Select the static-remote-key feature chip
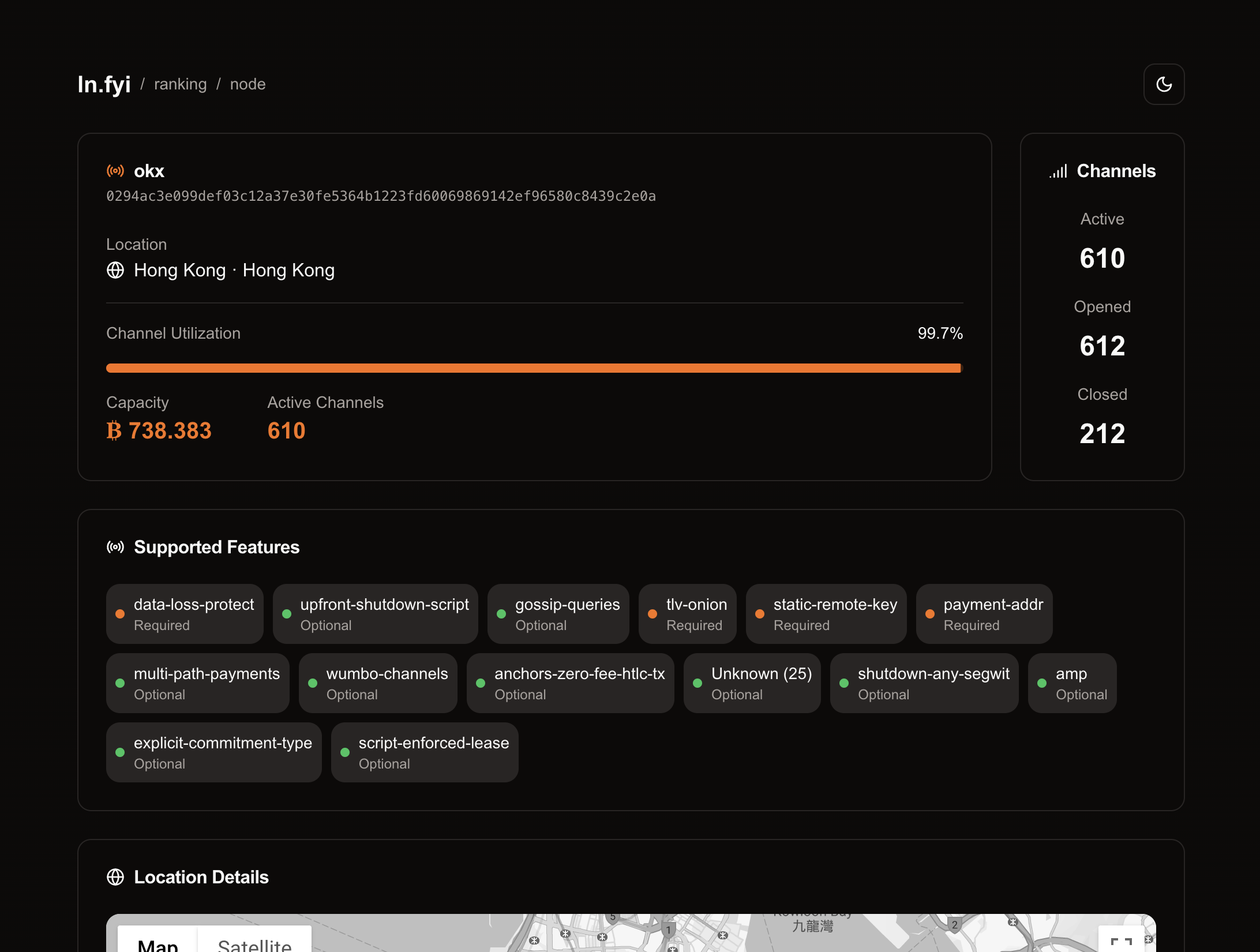 click(x=826, y=614)
